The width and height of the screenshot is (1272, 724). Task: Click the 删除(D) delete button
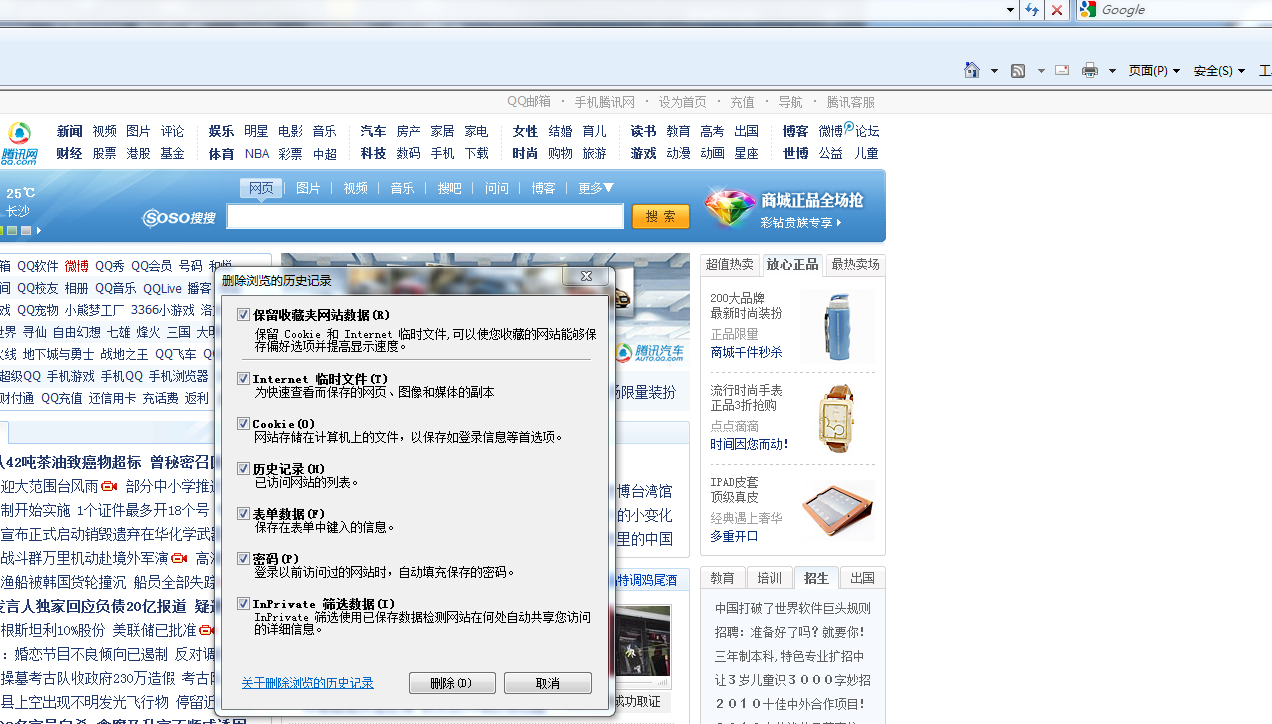[452, 683]
